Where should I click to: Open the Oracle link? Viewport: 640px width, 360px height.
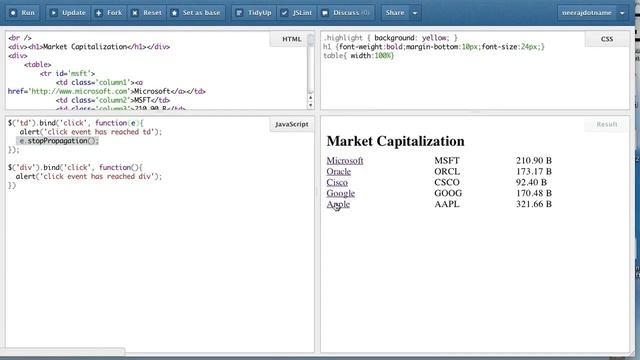coord(338,171)
